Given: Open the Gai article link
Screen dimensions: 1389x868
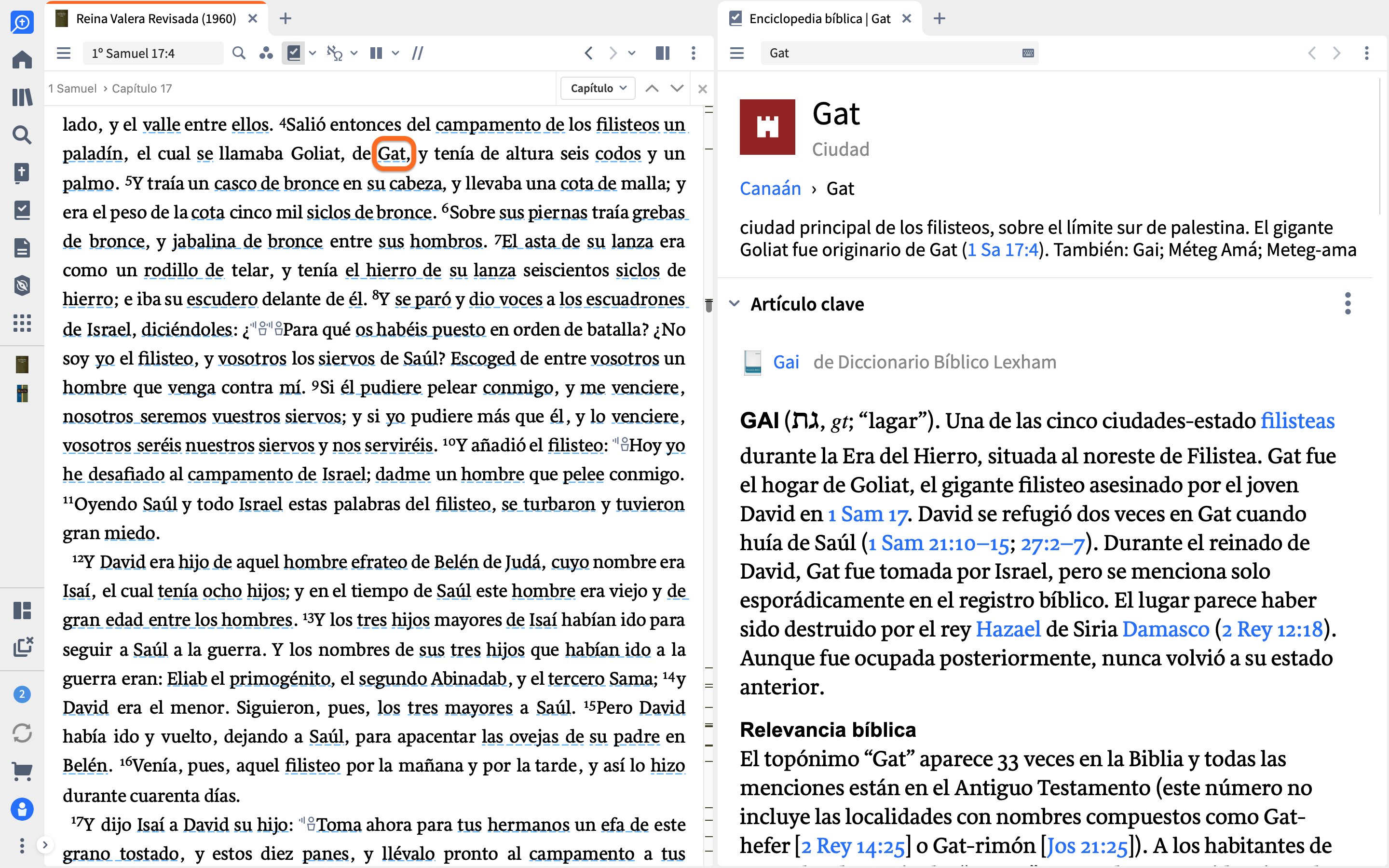Looking at the screenshot, I should [x=786, y=362].
